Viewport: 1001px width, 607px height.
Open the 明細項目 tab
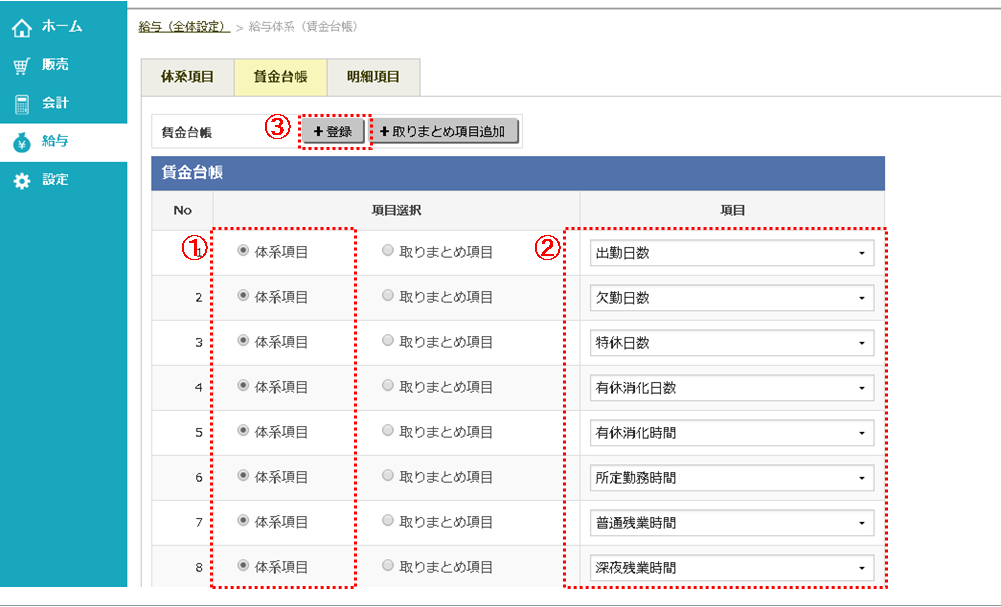375,77
